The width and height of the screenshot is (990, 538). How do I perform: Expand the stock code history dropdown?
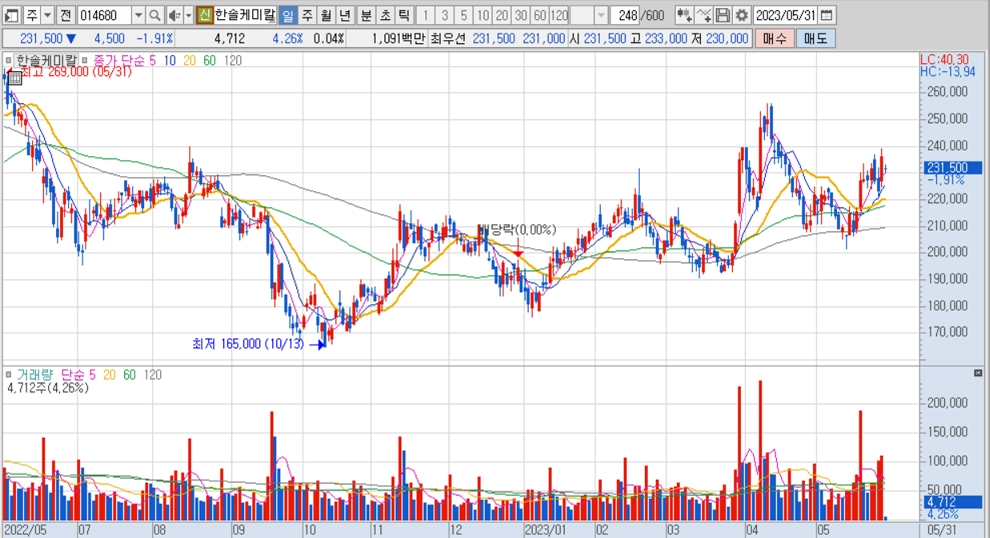tap(138, 15)
